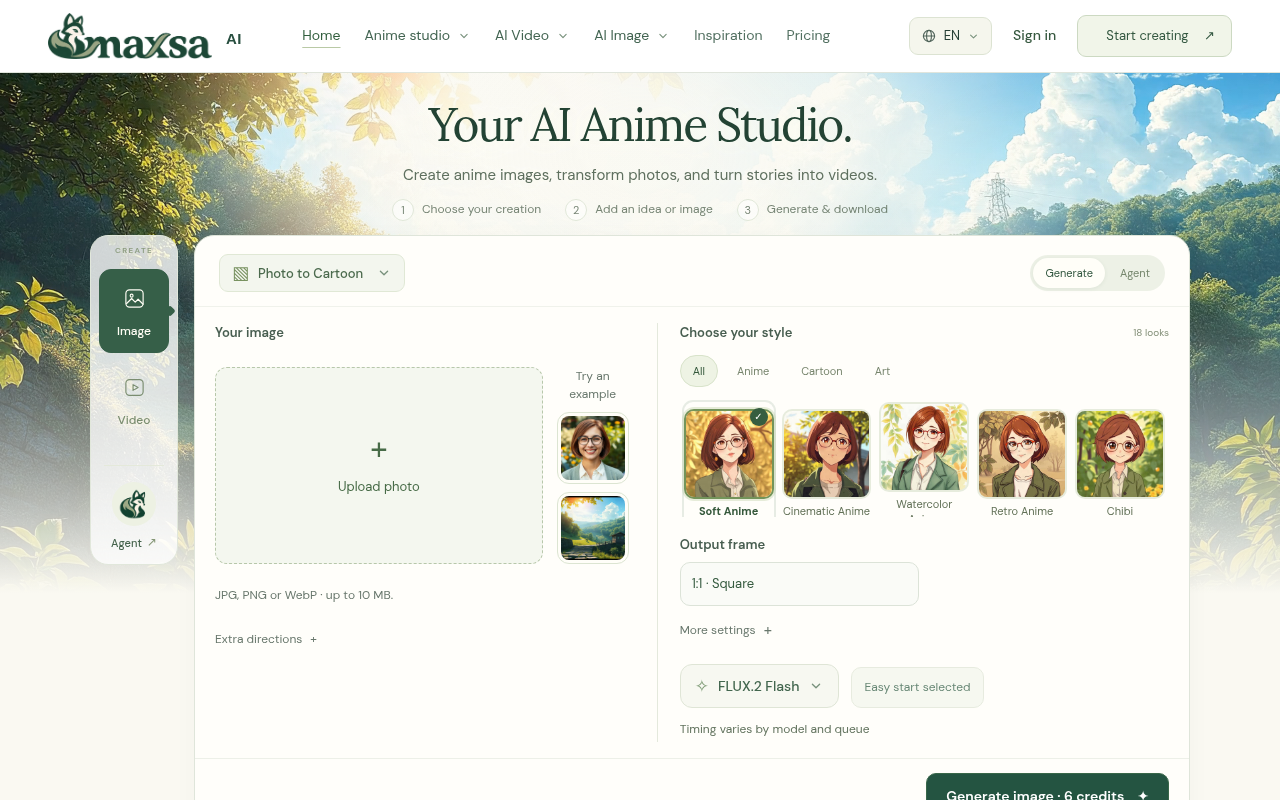
Task: Click the '18 looks' text
Action: pos(1151,333)
